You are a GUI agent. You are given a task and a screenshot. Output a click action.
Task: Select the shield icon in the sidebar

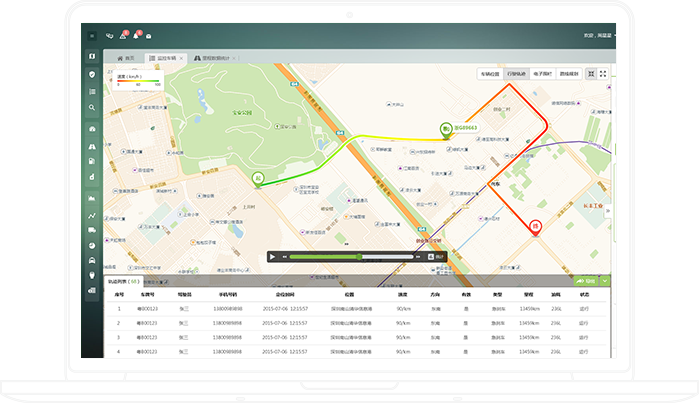[x=92, y=74]
